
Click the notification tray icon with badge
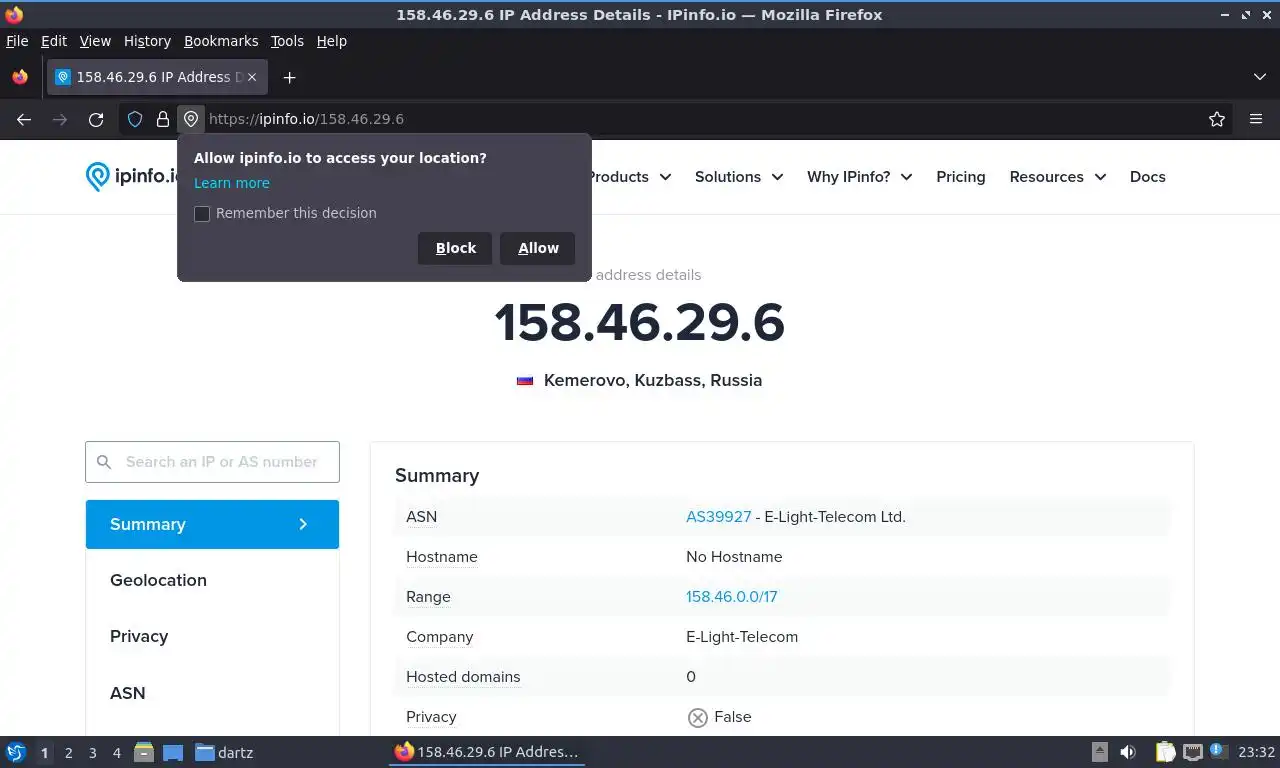[x=1218, y=751]
